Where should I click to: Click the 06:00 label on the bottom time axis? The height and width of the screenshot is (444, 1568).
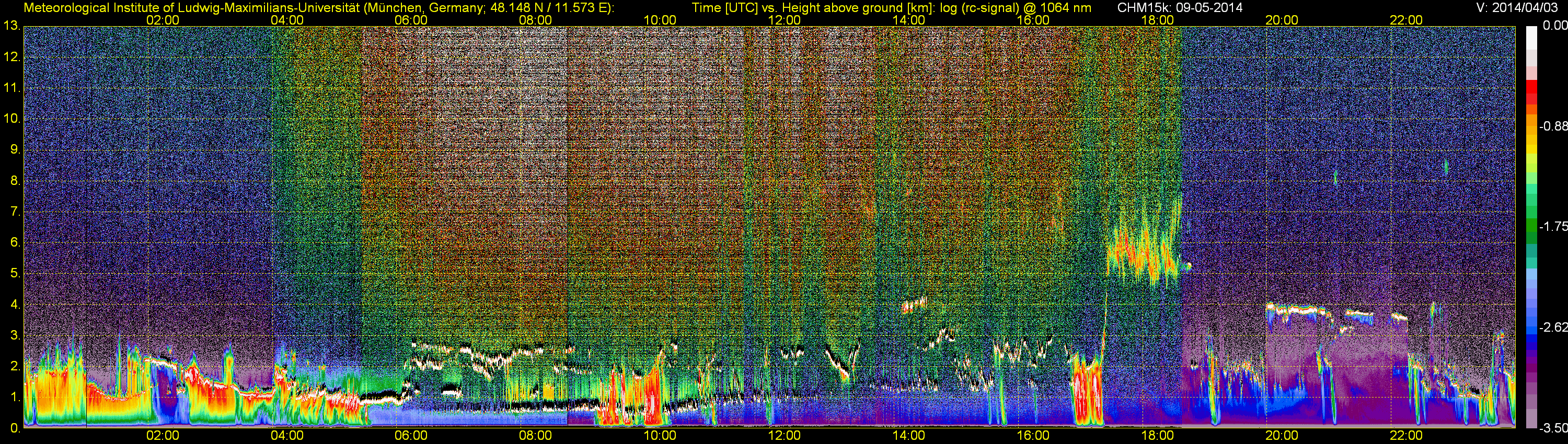coord(411,436)
